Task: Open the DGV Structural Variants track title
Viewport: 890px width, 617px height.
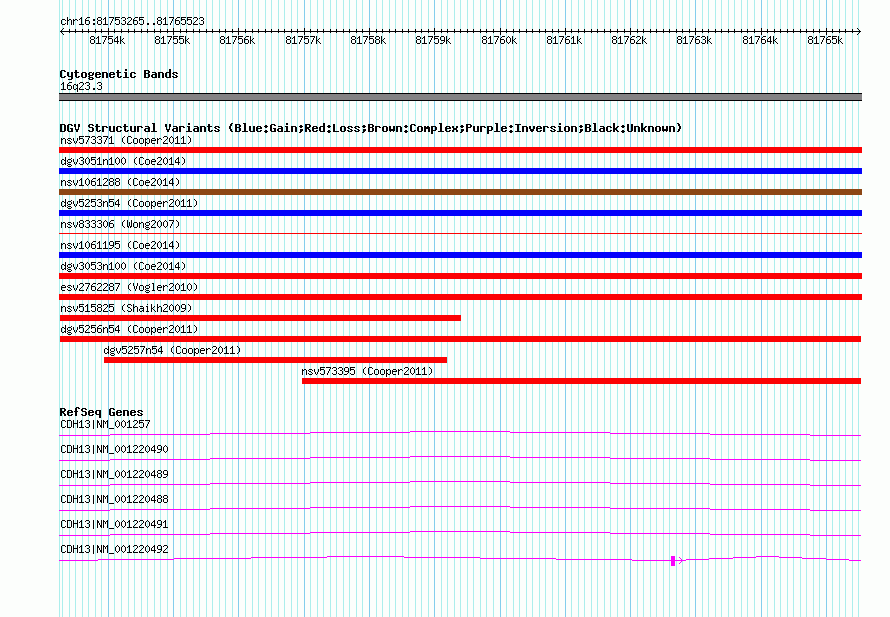Action: coord(371,128)
